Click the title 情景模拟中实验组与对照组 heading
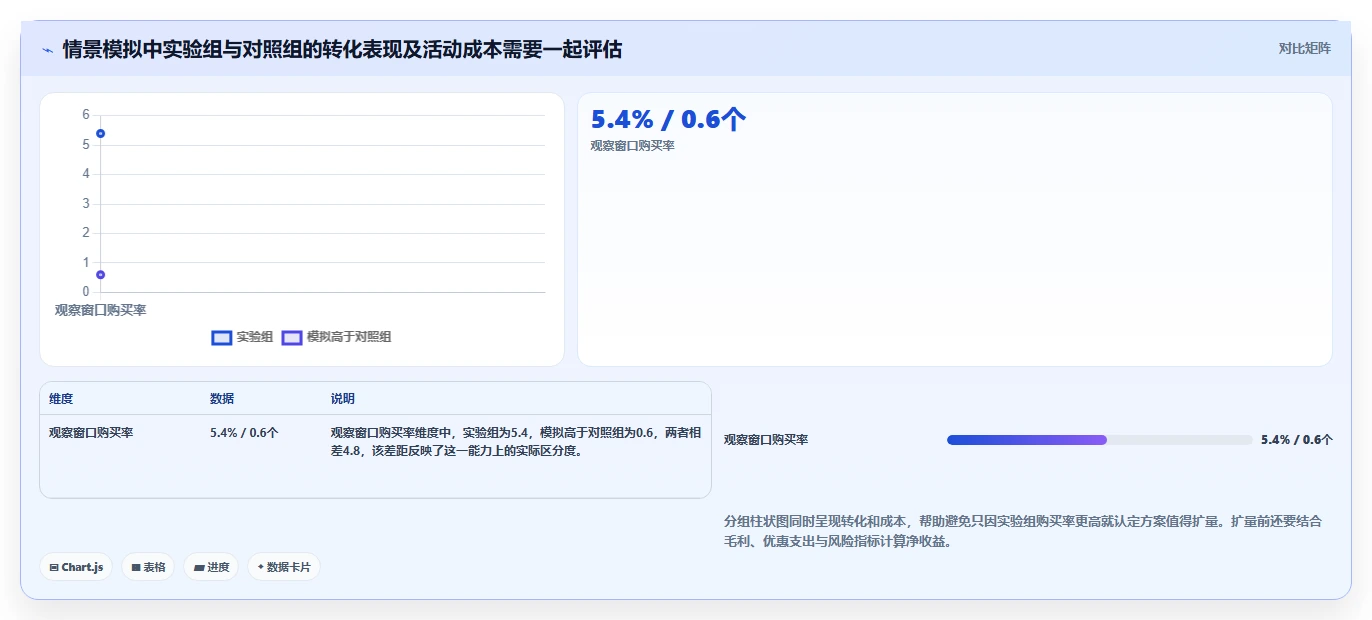The image size is (1372, 620). coord(342,50)
